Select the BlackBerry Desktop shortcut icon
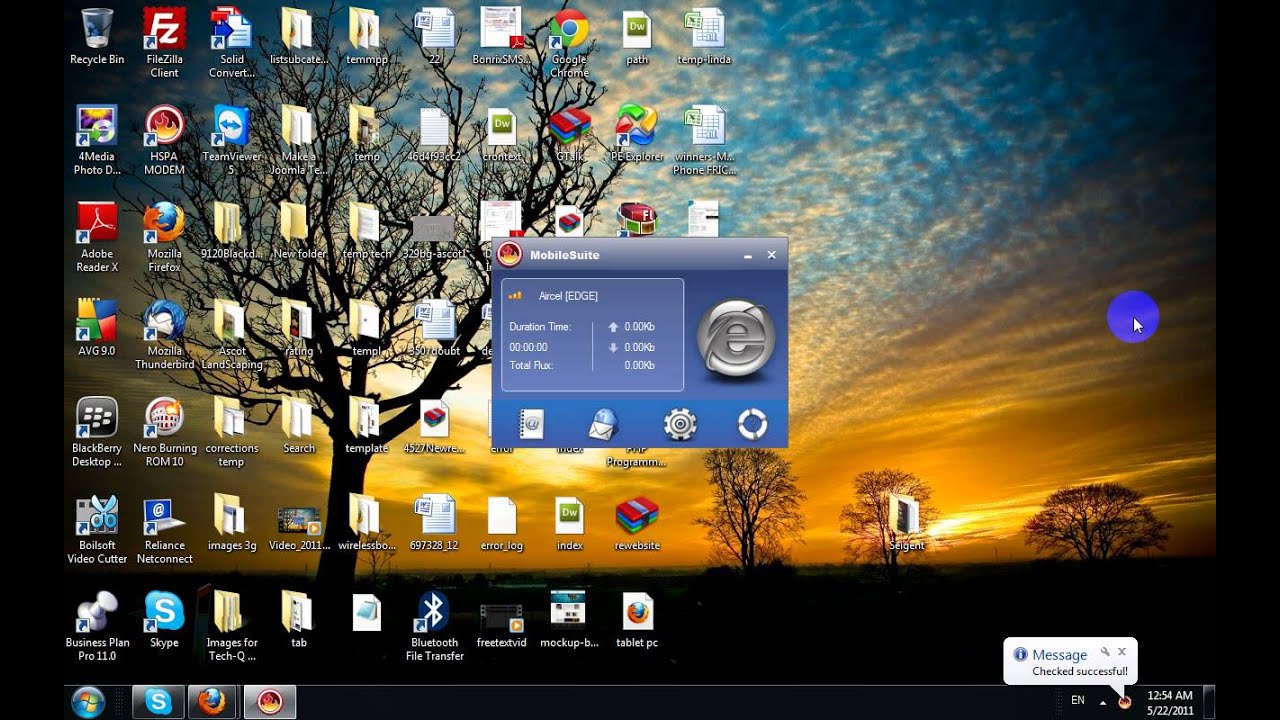The height and width of the screenshot is (720, 1280). pyautogui.click(x=97, y=432)
